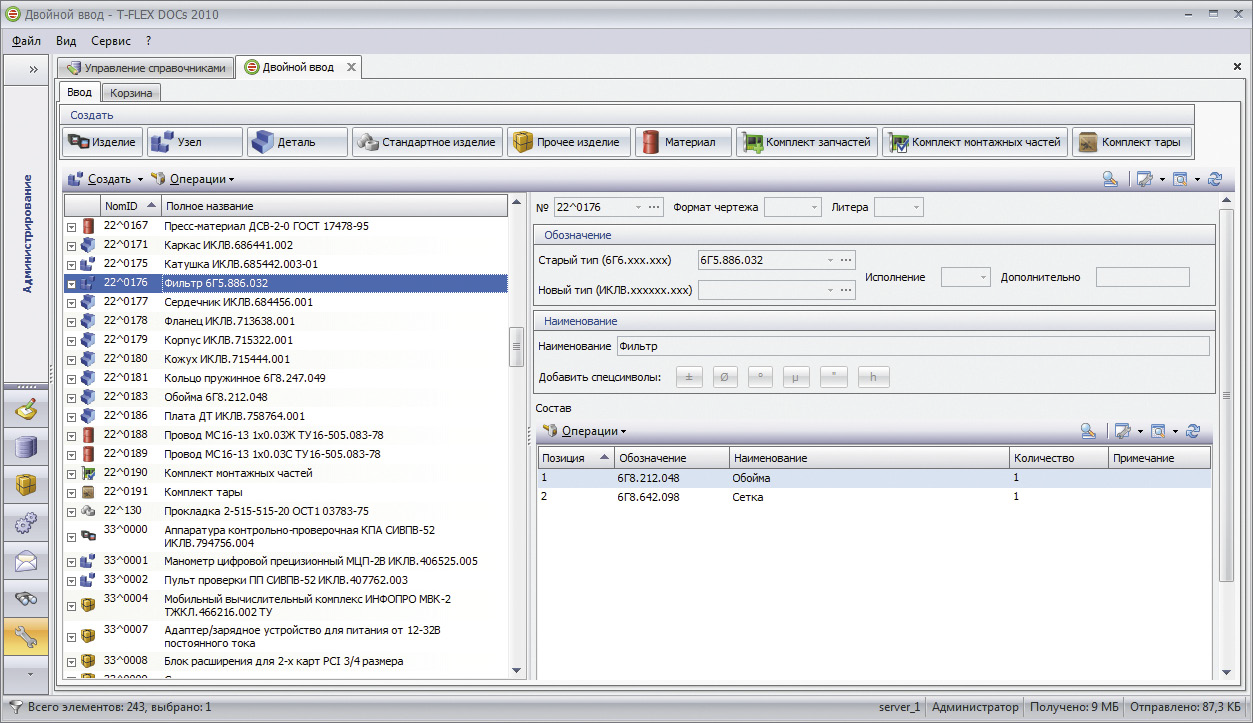Open the Операции dropdown above the Состав table

pyautogui.click(x=587, y=431)
